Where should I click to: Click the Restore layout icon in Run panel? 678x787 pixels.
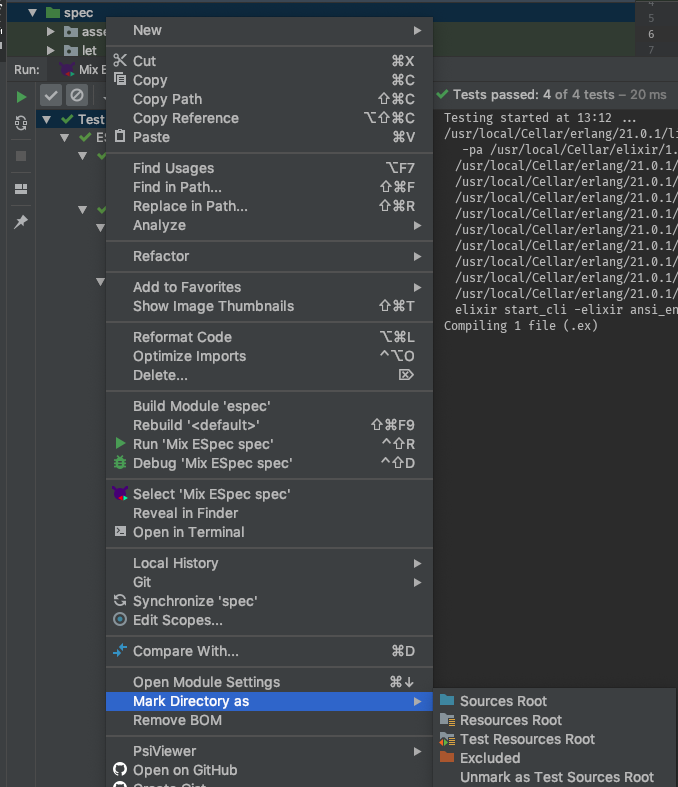click(x=21, y=189)
